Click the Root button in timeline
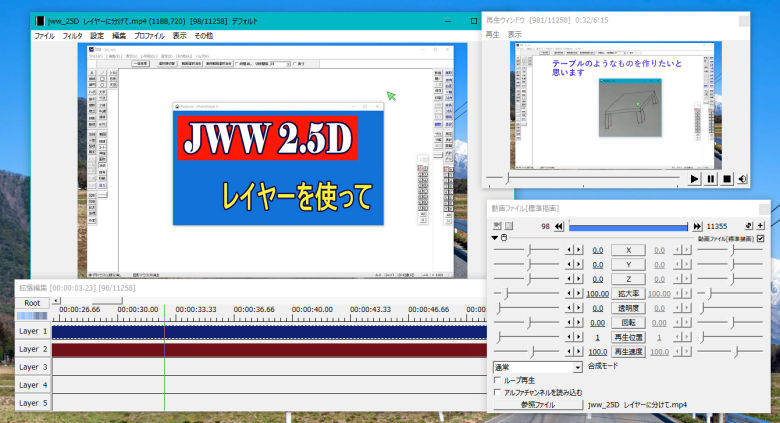 (32, 303)
